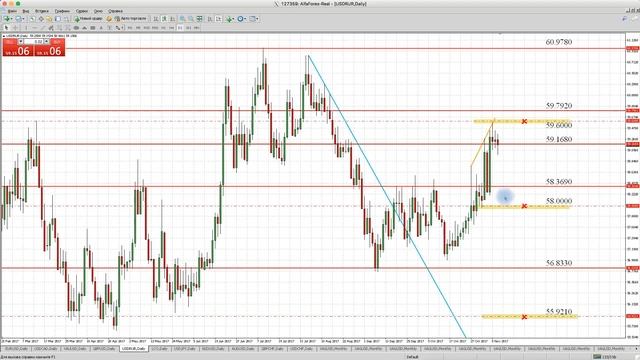Open the new chart tool
The height and width of the screenshot is (360, 640).
point(7,19)
